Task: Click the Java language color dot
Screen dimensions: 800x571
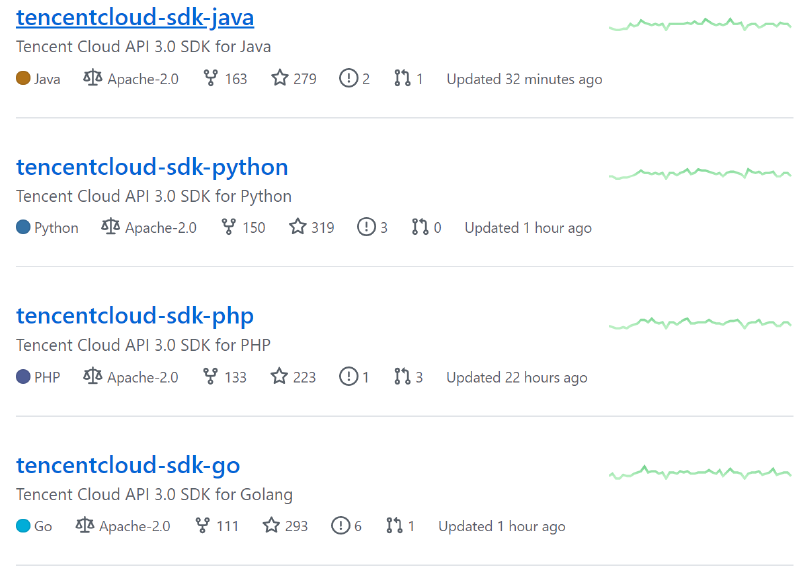Action: [23, 78]
